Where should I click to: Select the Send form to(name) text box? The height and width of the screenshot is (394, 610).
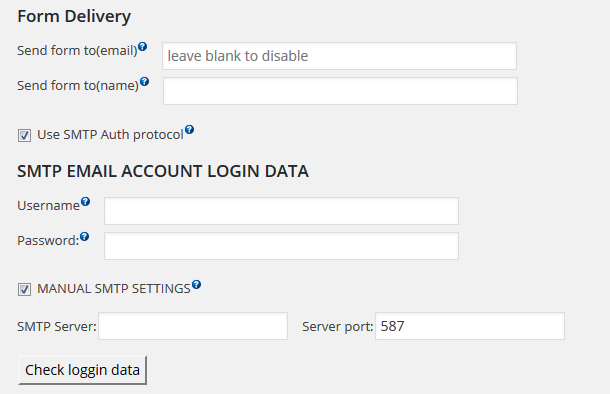click(340, 91)
